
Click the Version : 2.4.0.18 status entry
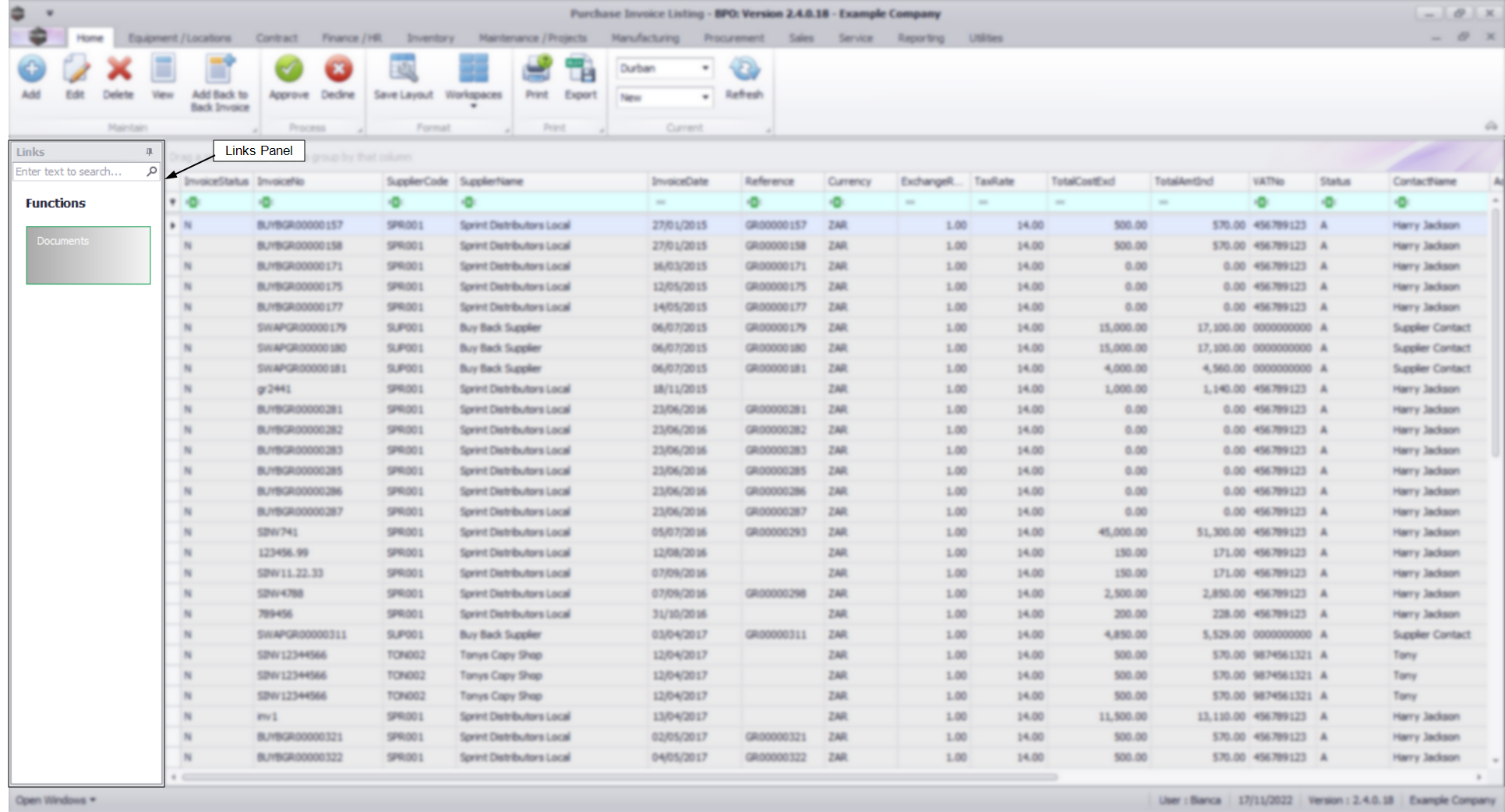[1350, 800]
